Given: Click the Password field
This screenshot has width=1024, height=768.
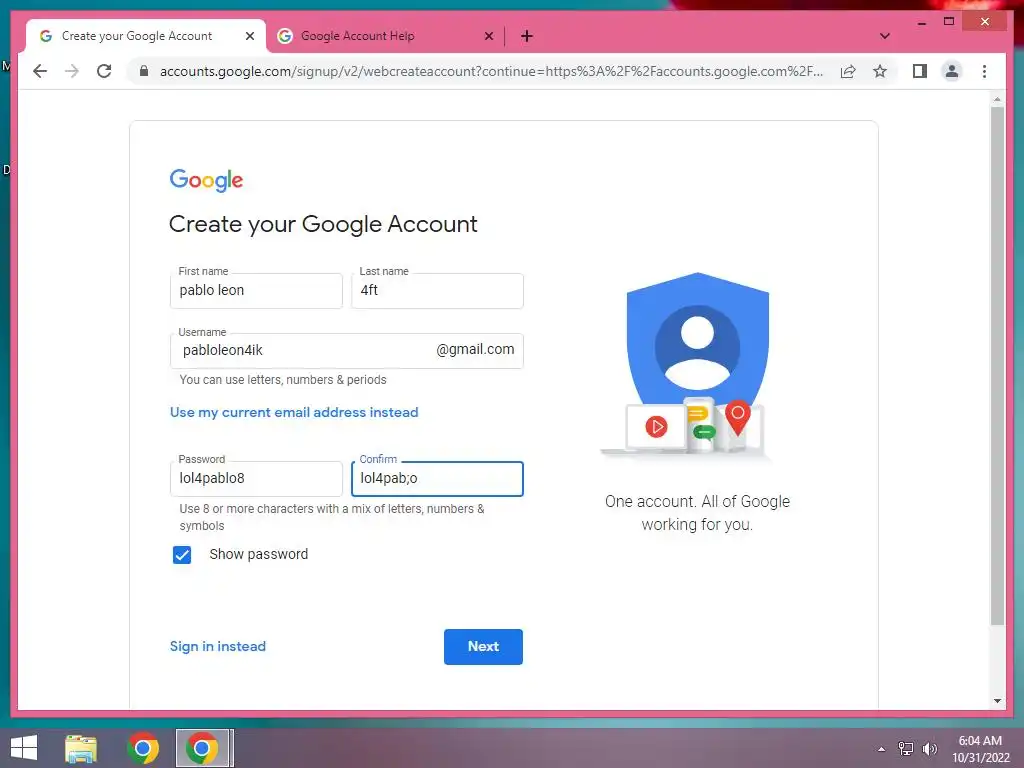Looking at the screenshot, I should (256, 479).
